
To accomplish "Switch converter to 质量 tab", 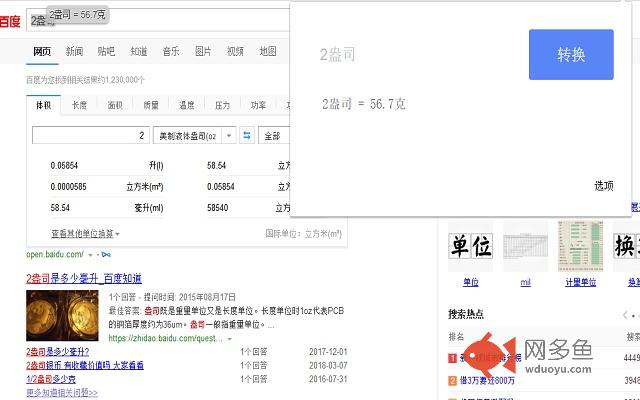I will [151, 105].
